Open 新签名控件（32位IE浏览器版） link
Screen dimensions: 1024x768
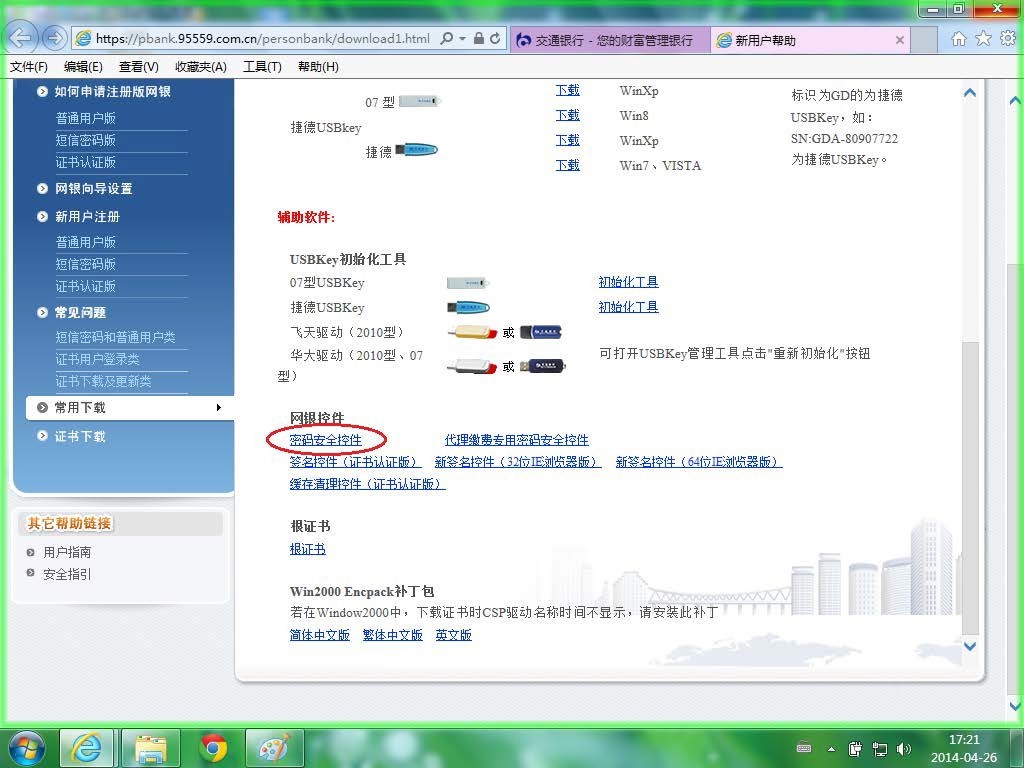518,462
